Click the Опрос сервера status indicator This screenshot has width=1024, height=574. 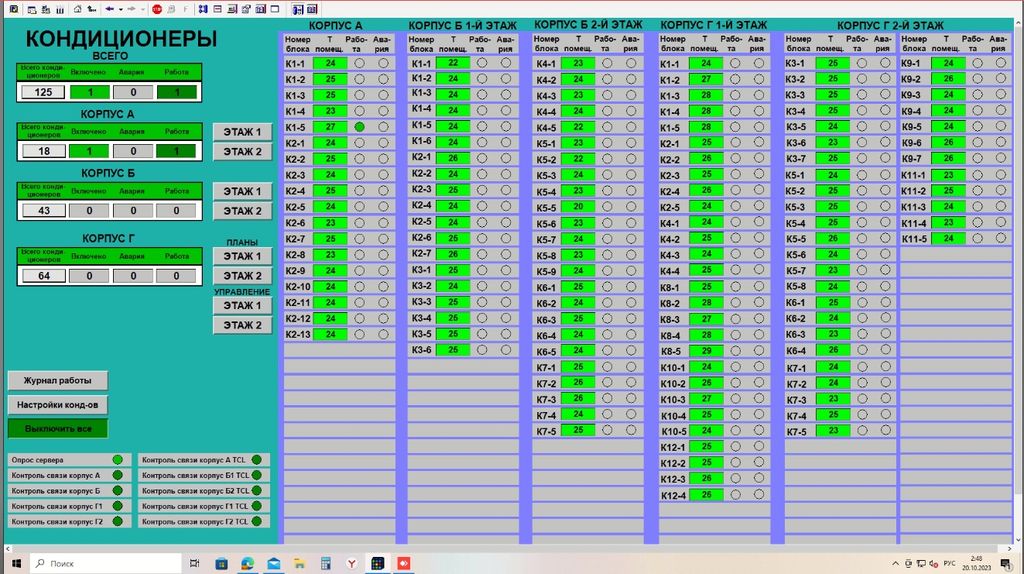click(118, 460)
